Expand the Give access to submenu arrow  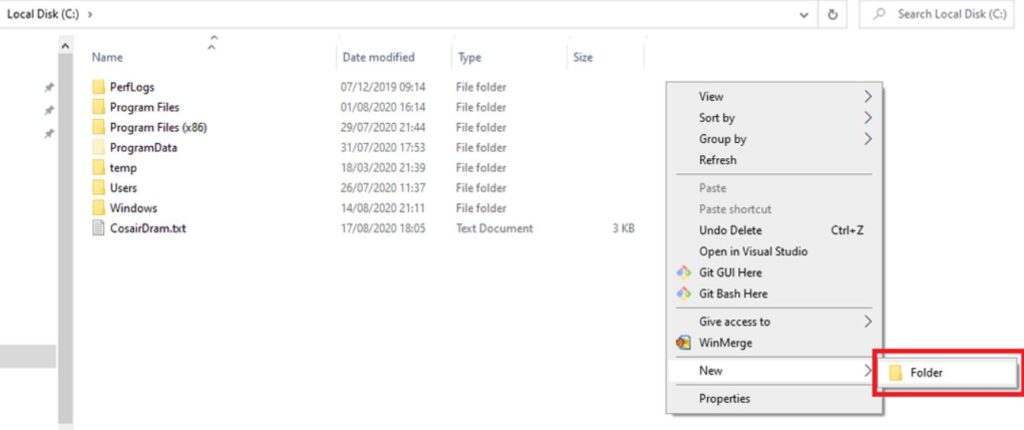[x=868, y=322]
